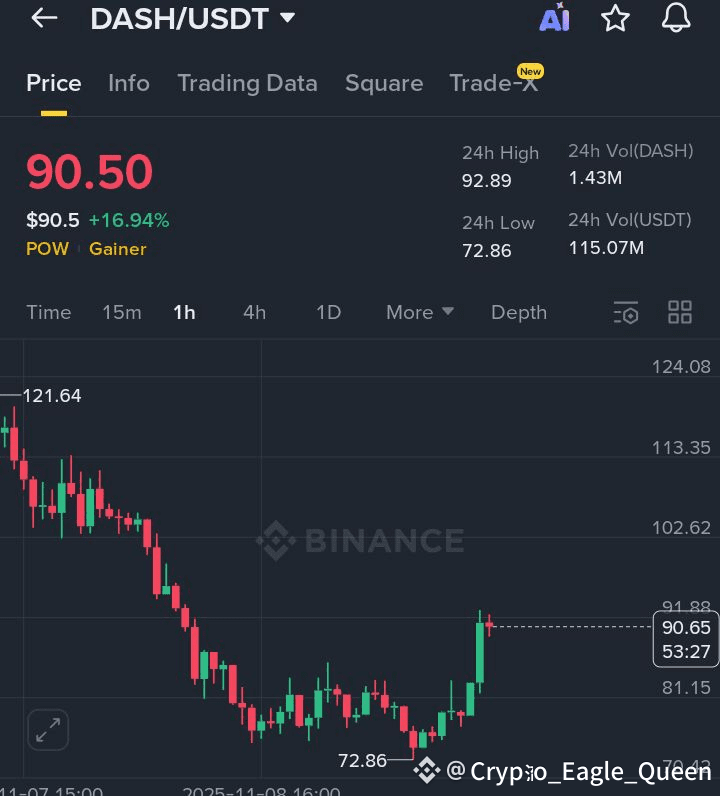Switch chart to 15m interval
The image size is (720, 796).
coord(122,312)
